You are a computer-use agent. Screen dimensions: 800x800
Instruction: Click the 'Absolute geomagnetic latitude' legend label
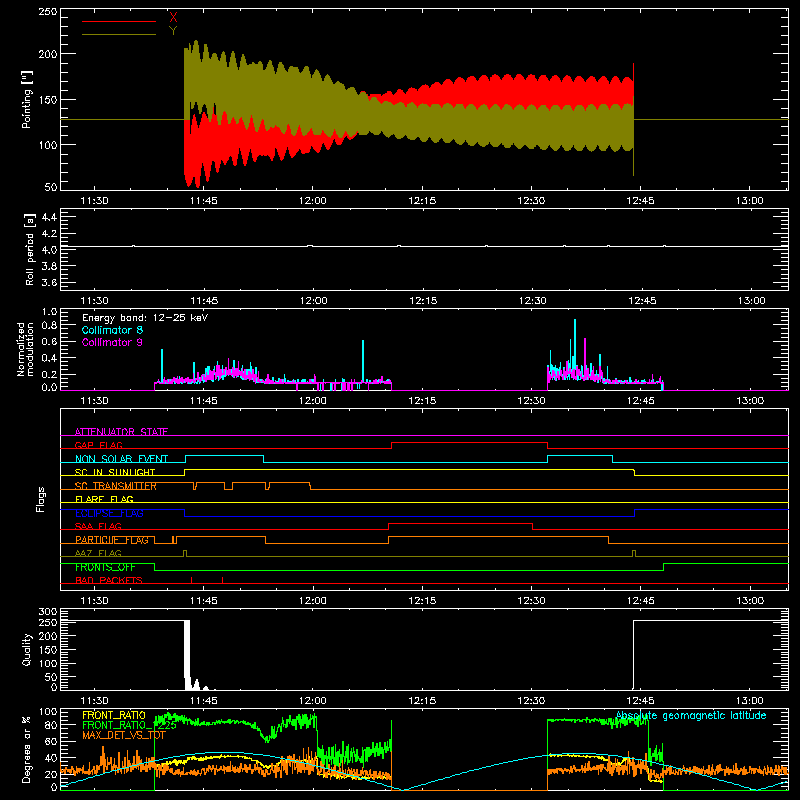(x=691, y=715)
